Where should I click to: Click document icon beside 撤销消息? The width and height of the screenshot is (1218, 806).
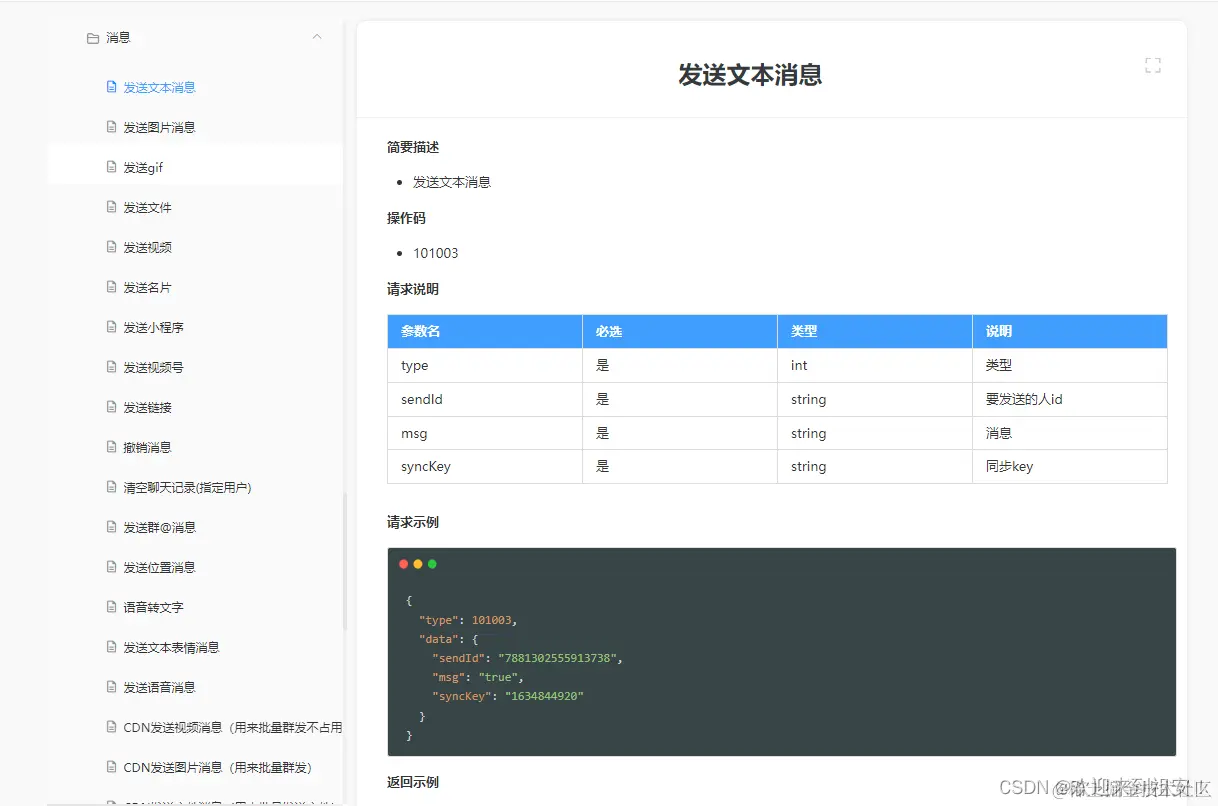click(112, 447)
